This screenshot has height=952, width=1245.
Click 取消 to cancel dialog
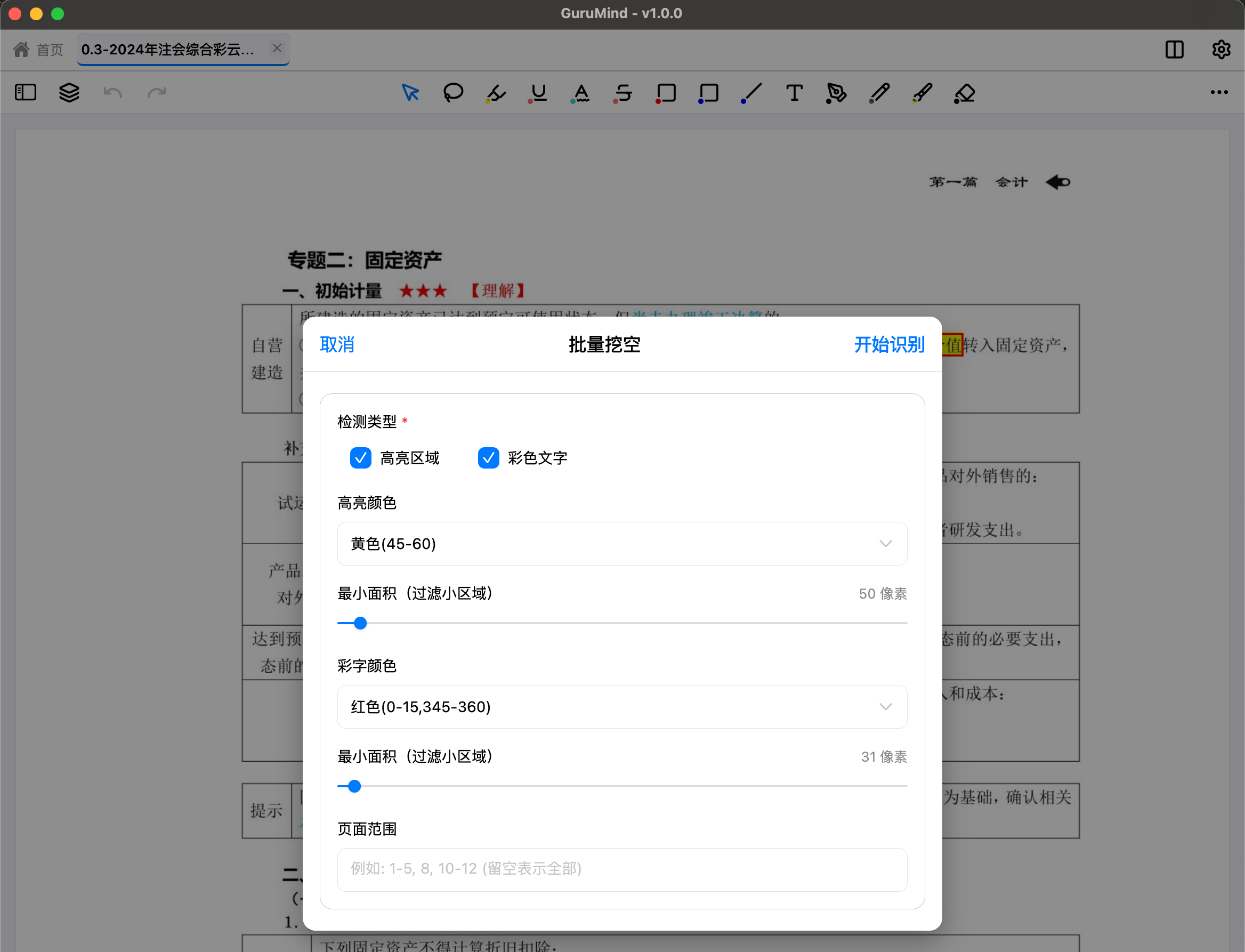(337, 344)
